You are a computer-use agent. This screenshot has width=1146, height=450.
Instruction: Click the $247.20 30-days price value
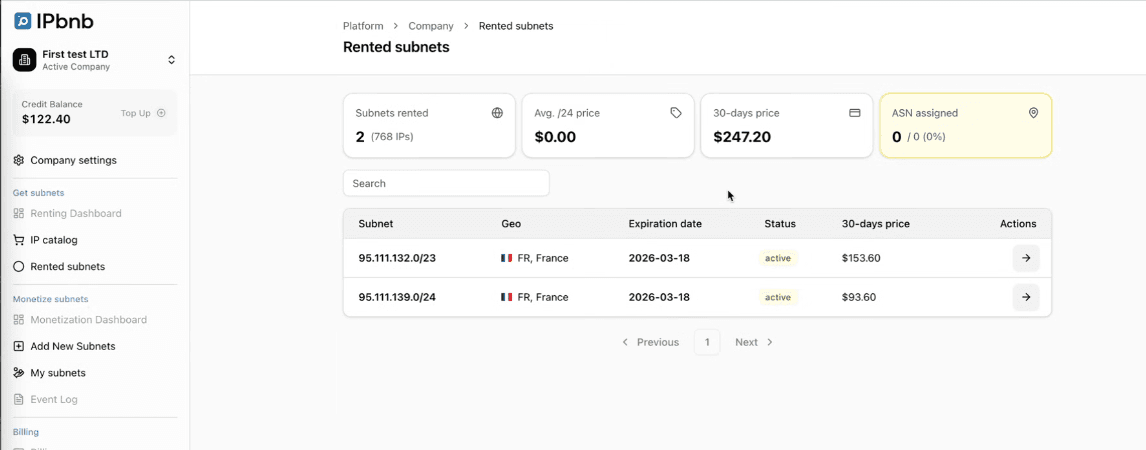click(x=742, y=137)
